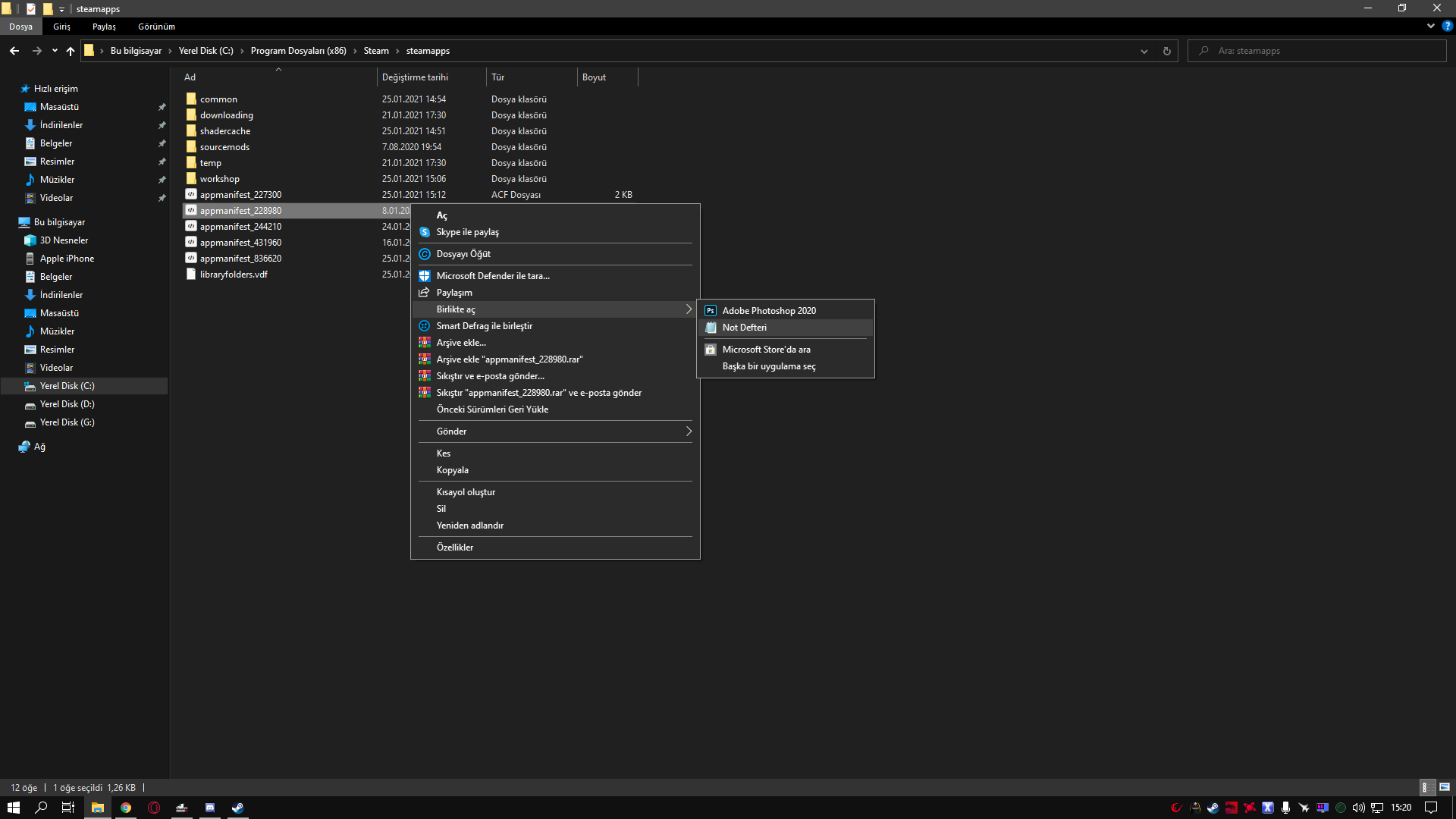Expand the Gönder submenu arrow
Screen dimensions: 1456x819
tap(689, 431)
